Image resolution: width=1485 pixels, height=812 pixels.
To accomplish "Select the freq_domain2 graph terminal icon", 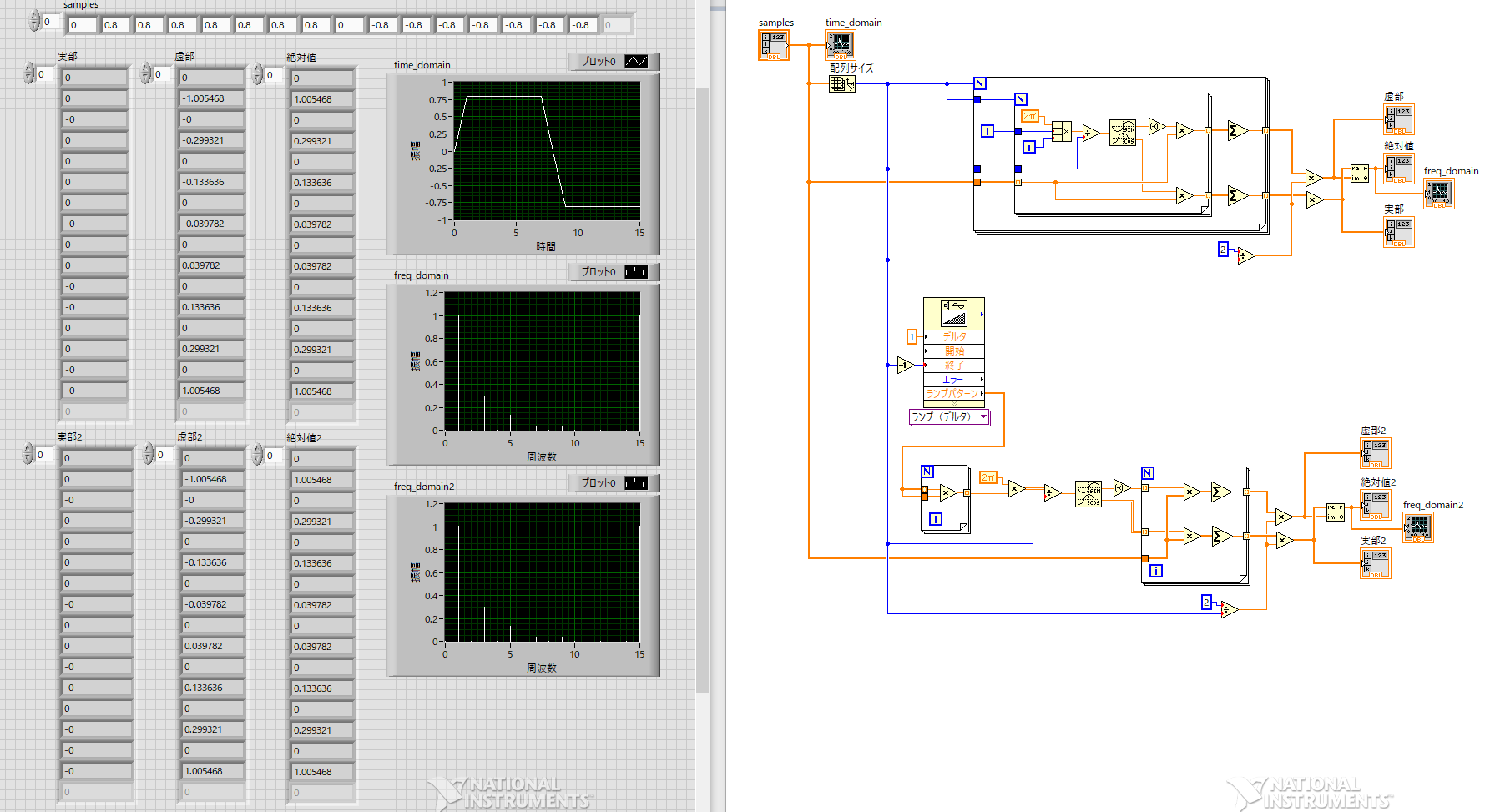I will coord(1417,527).
